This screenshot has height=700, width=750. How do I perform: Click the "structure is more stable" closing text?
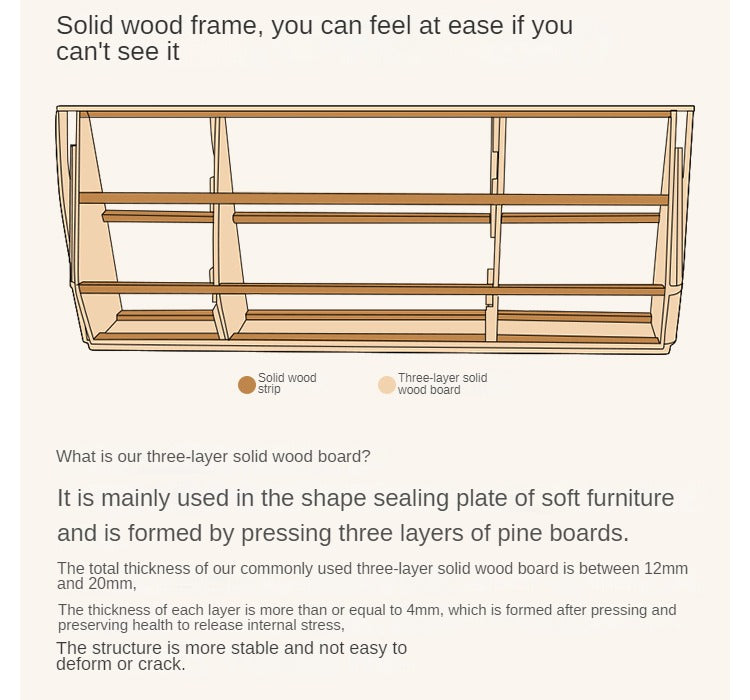point(231,656)
